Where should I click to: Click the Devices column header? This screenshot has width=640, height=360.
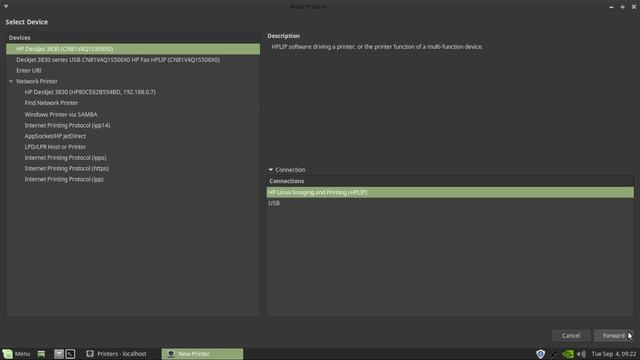[133, 38]
